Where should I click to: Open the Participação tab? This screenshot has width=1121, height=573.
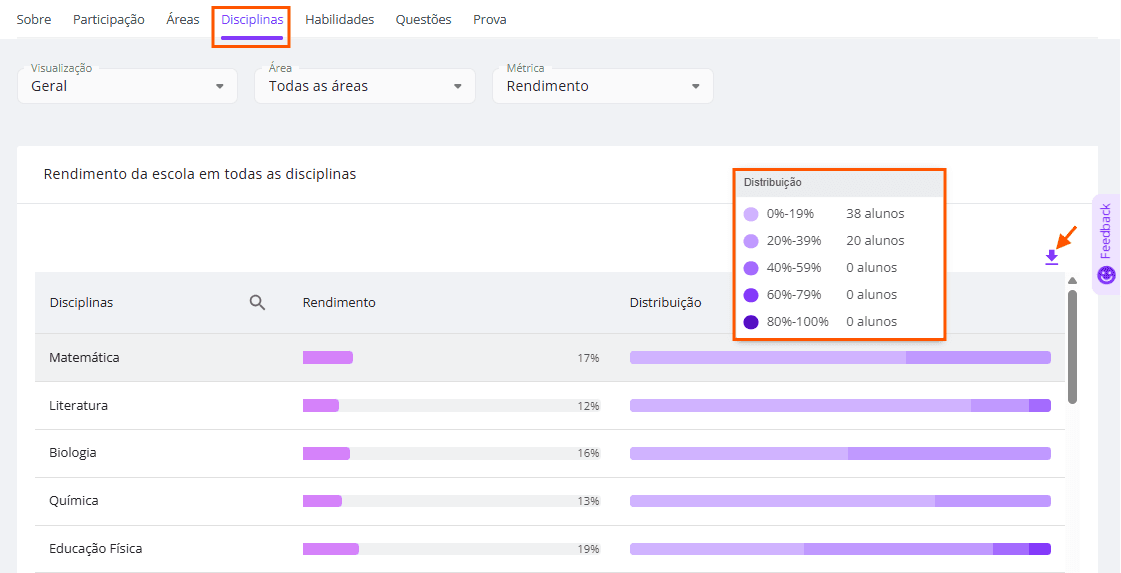[109, 20]
